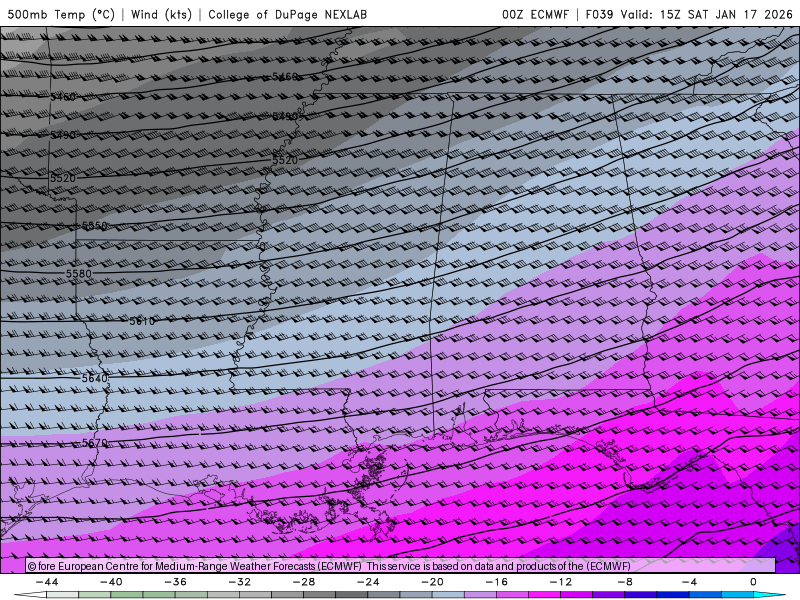Screen dimensions: 800x600
Task: Click the 5640 height contour label
Action: pos(95,378)
